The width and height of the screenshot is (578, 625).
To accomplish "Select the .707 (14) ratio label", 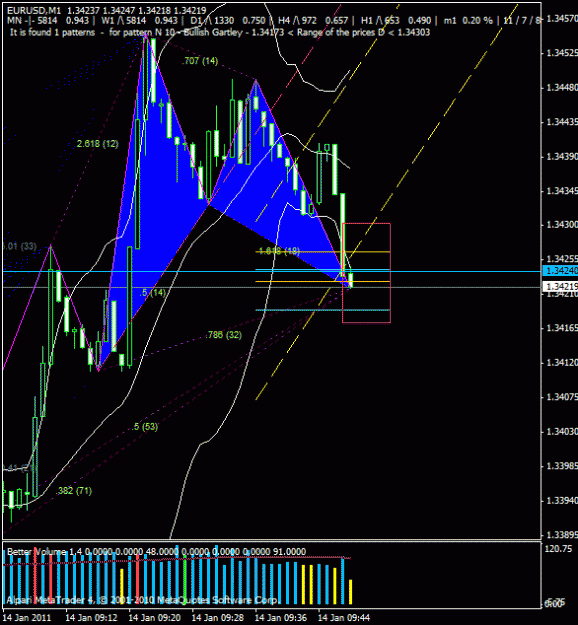I will 200,61.
